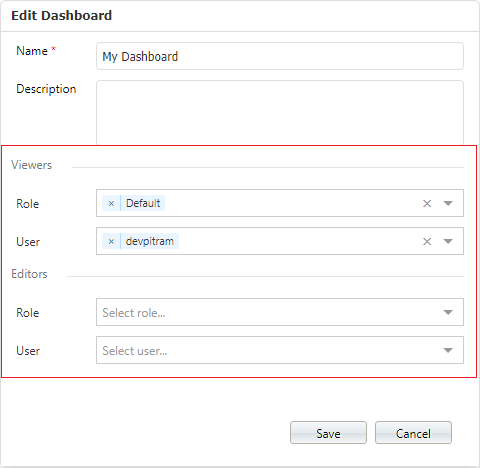Image resolution: width=480 pixels, height=468 pixels.
Task: Click the Save button
Action: point(328,433)
